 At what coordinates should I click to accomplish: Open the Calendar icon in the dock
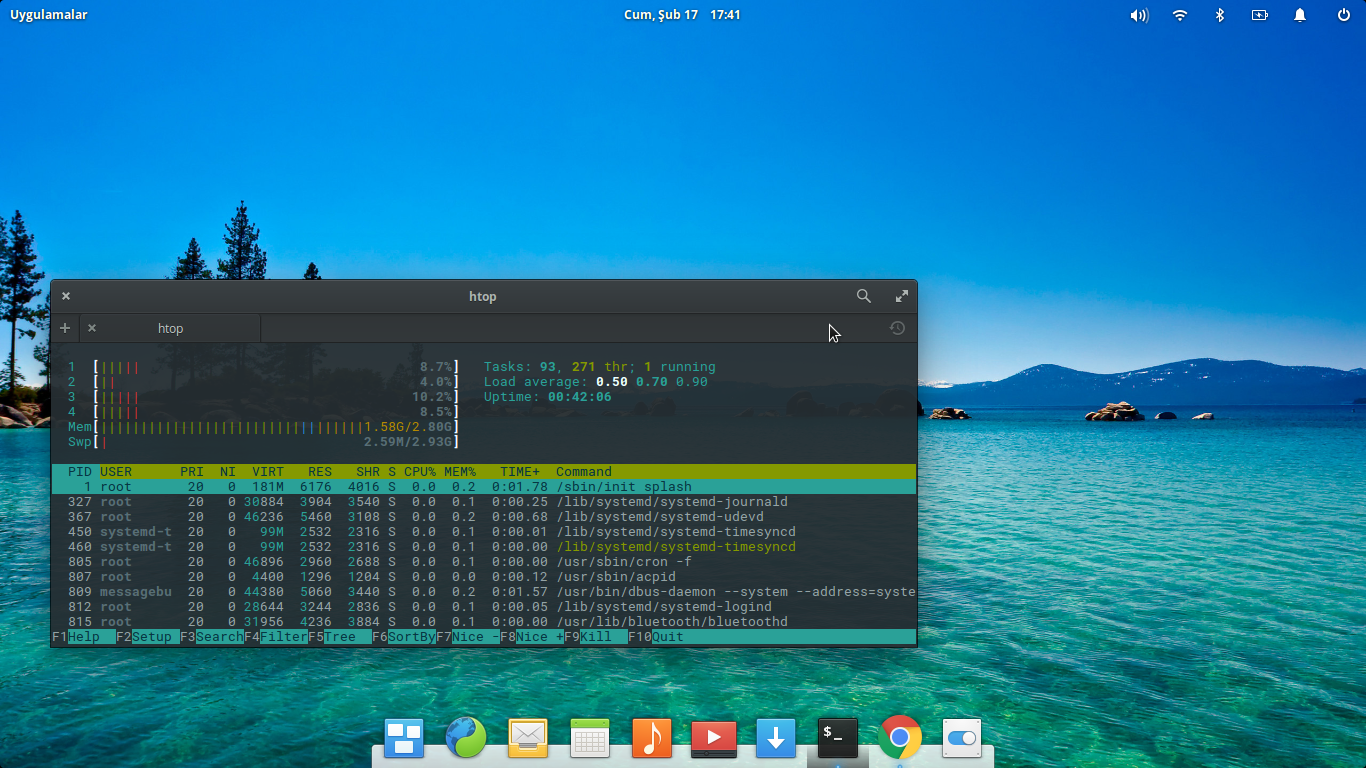coord(590,739)
